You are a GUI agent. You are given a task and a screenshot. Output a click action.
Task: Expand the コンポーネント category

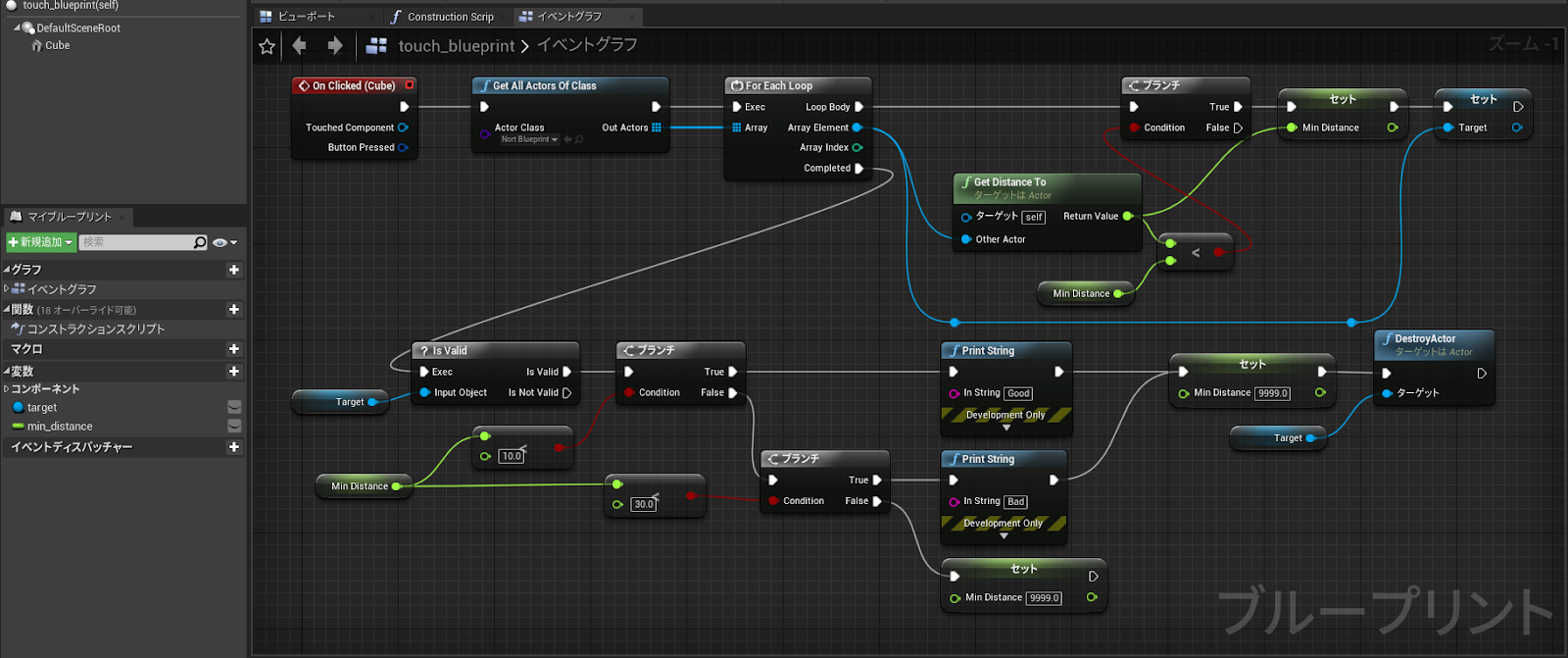tap(7, 389)
